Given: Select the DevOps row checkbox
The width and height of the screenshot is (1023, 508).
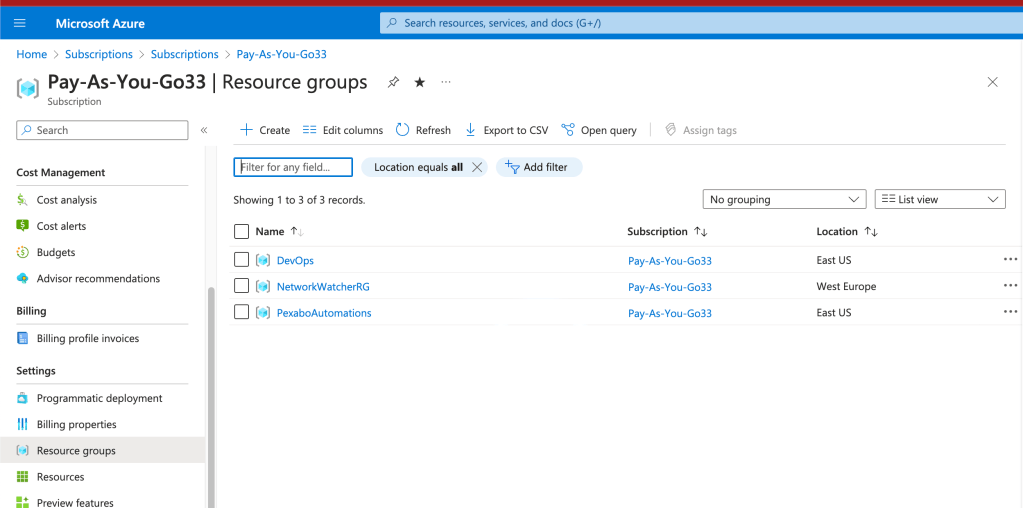Looking at the screenshot, I should pos(241,260).
